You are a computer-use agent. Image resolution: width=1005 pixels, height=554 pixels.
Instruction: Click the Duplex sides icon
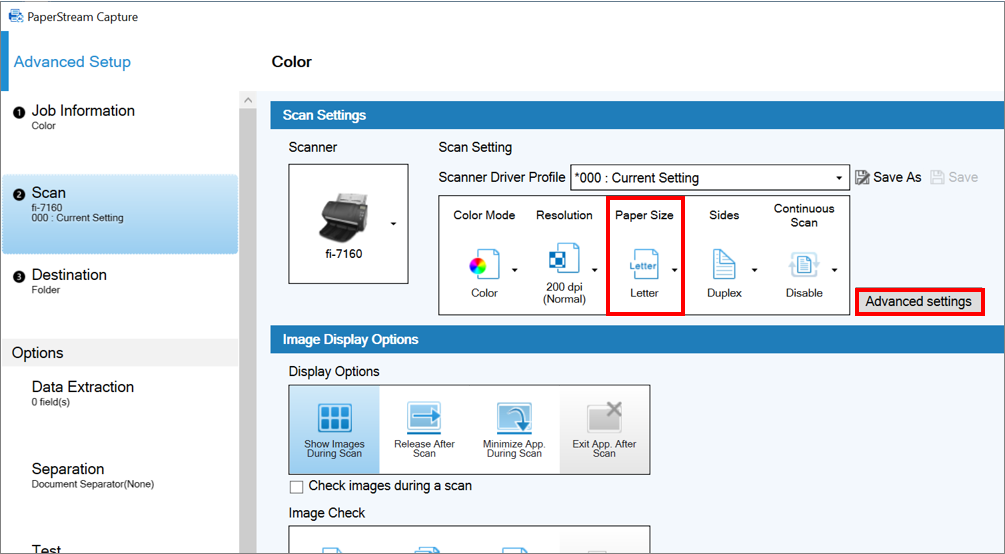pos(724,264)
